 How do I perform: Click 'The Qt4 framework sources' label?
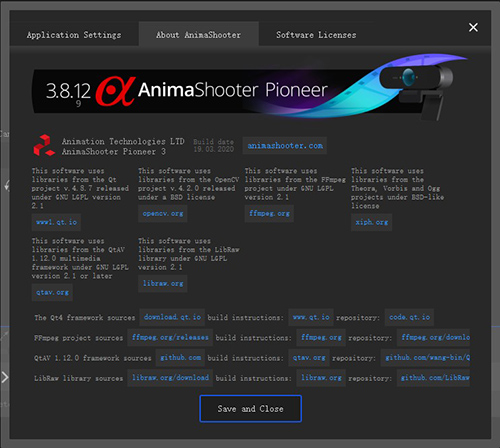point(85,317)
